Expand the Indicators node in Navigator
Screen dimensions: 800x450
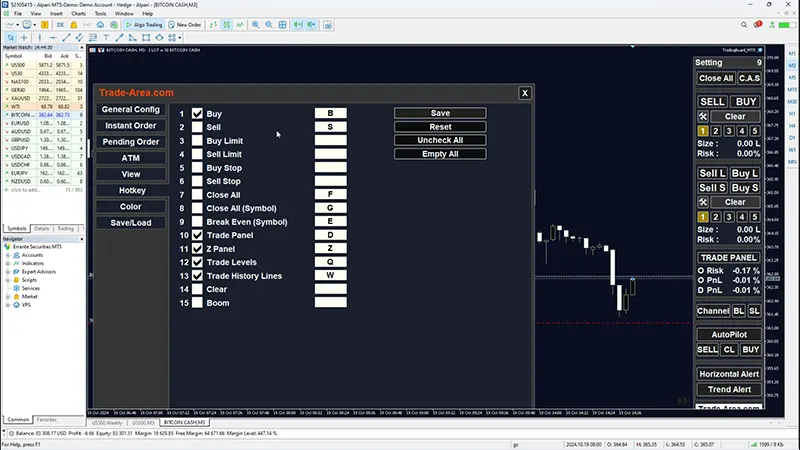click(9, 263)
